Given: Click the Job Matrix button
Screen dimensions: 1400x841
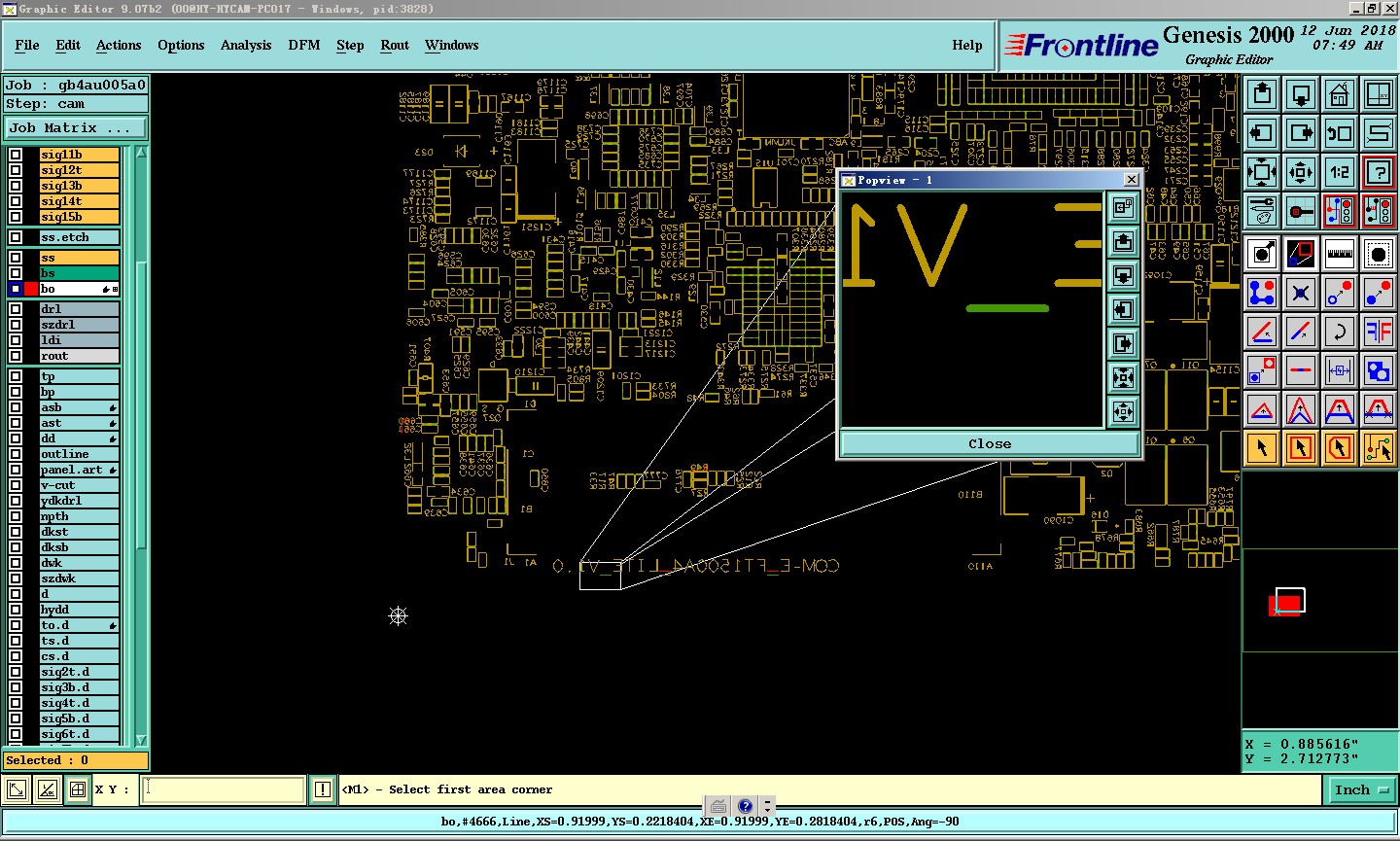Looking at the screenshot, I should 76,127.
